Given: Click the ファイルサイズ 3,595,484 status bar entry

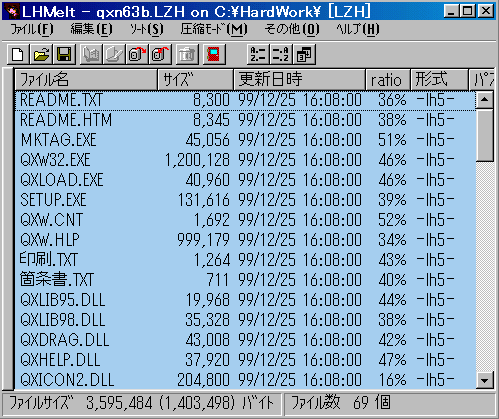Looking at the screenshot, I should pos(142,403).
